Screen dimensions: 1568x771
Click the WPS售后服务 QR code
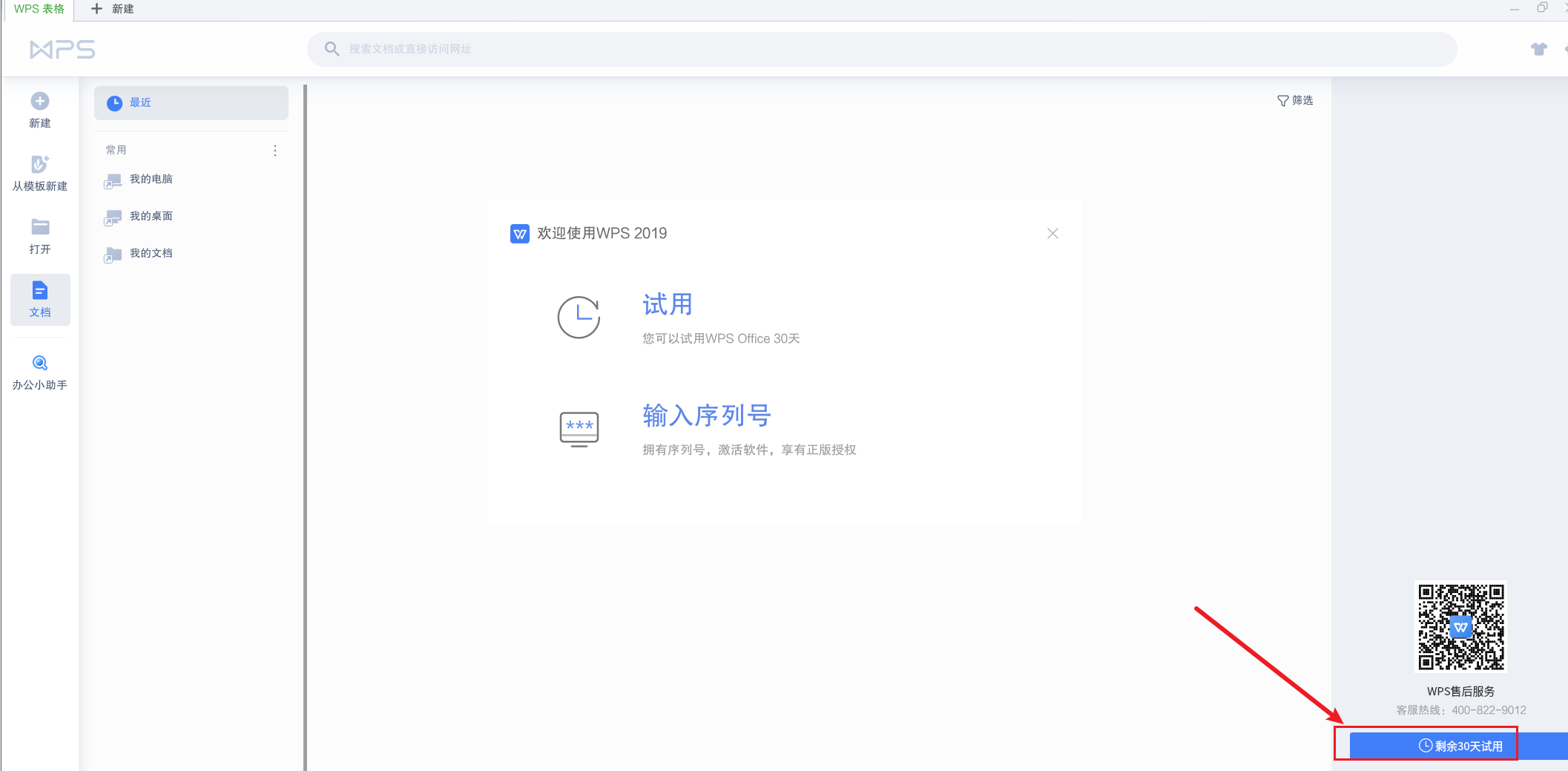(1461, 627)
